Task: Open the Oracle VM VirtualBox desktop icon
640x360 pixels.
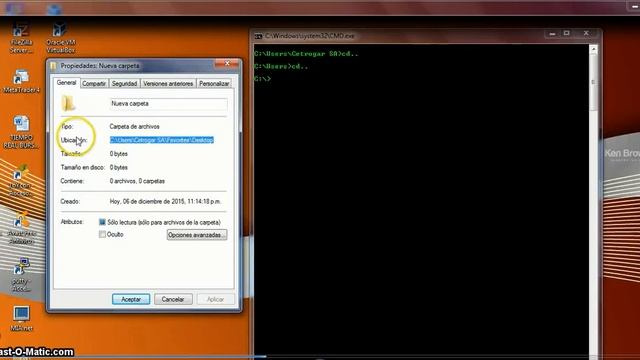Action: (60, 38)
